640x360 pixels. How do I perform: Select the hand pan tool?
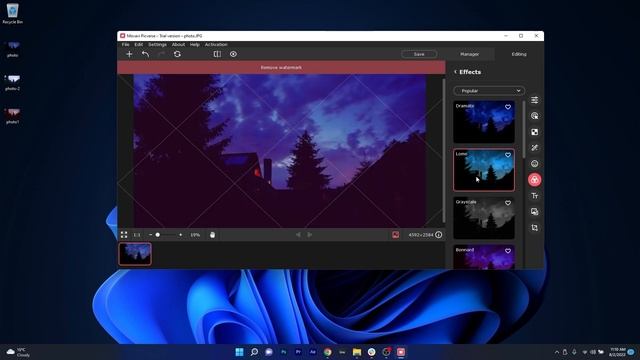212,235
